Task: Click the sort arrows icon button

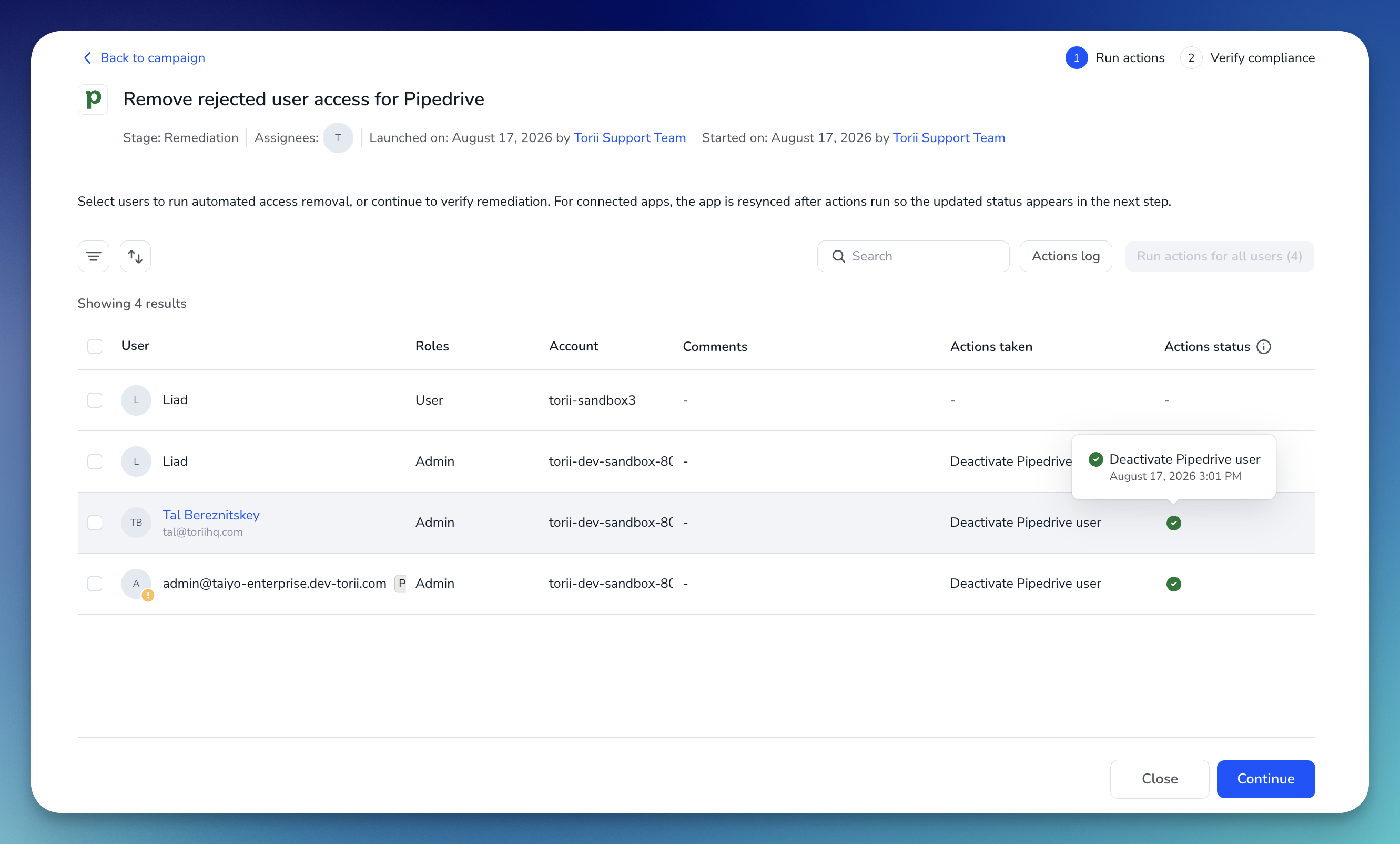Action: (135, 256)
